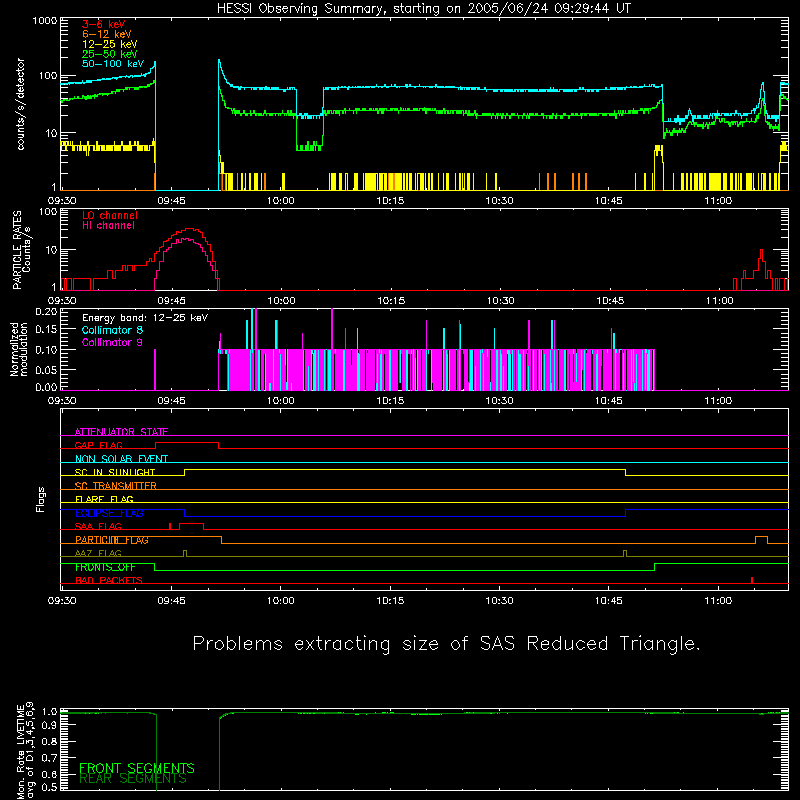
Task: Click the 0.20 tick on modulation axis
Action: pos(46,311)
